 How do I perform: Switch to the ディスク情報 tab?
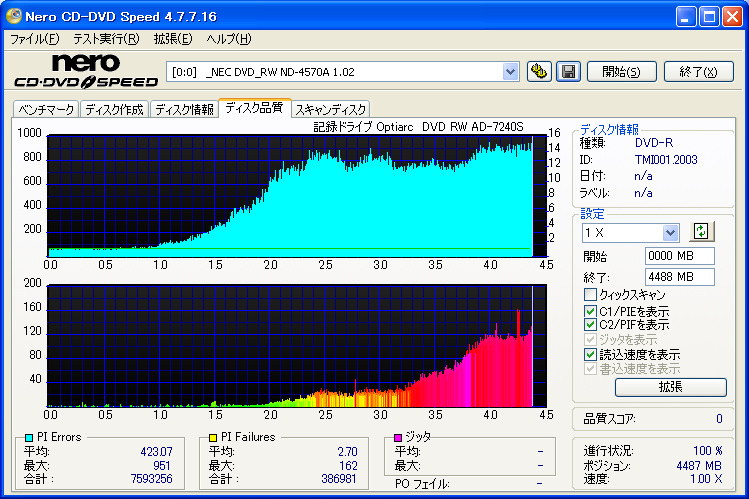tap(184, 109)
